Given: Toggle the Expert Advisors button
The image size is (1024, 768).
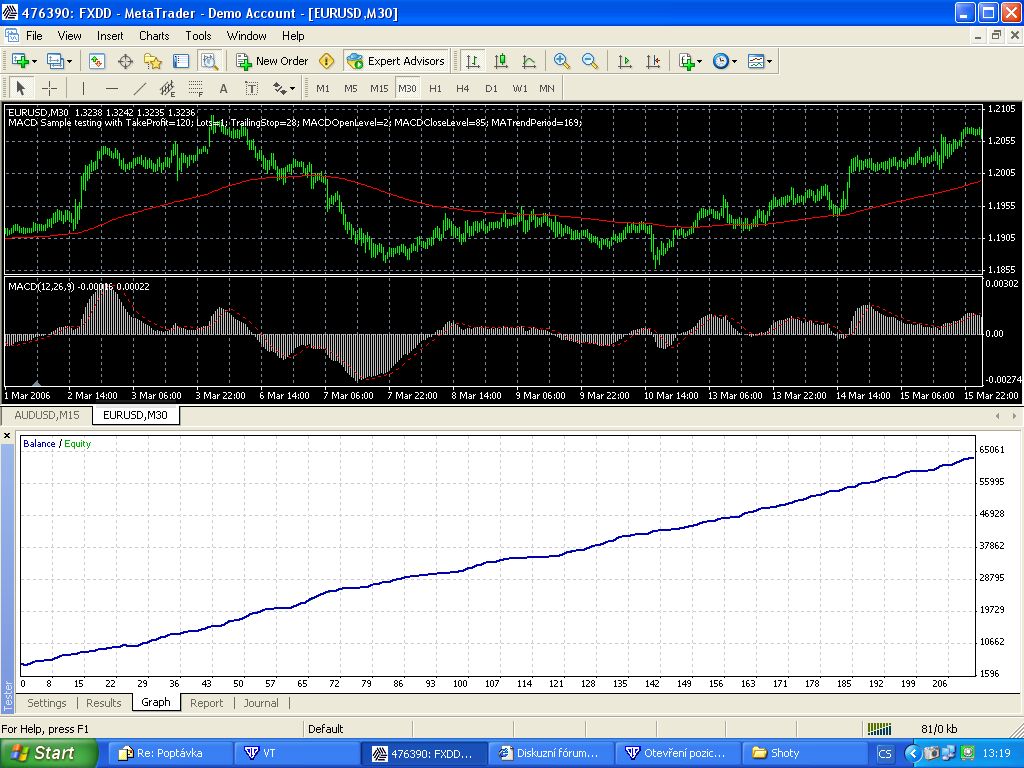Looking at the screenshot, I should pyautogui.click(x=395, y=61).
